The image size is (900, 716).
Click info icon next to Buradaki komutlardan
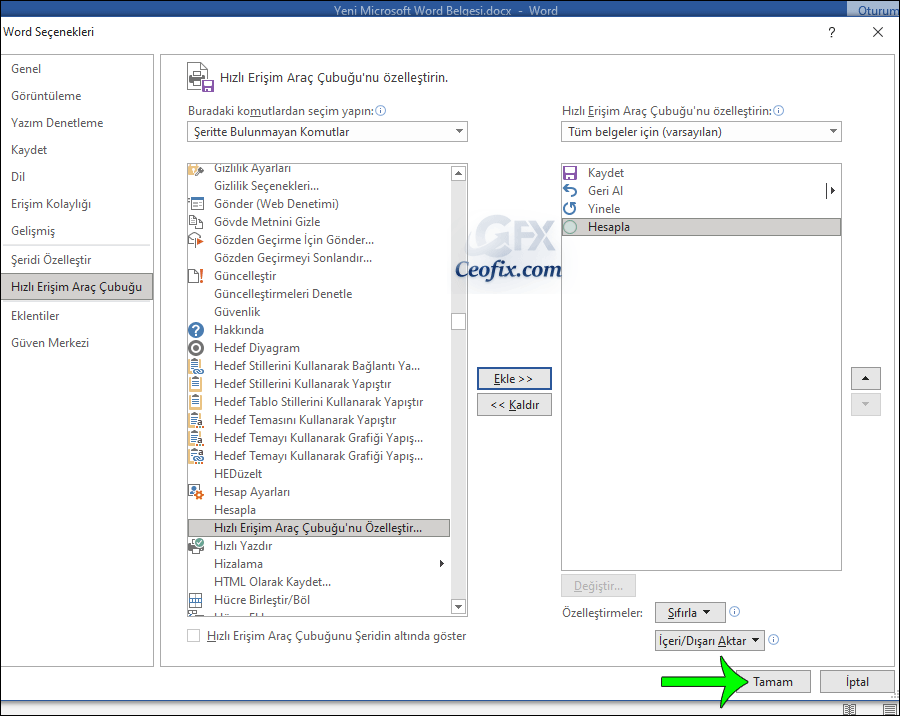(381, 111)
